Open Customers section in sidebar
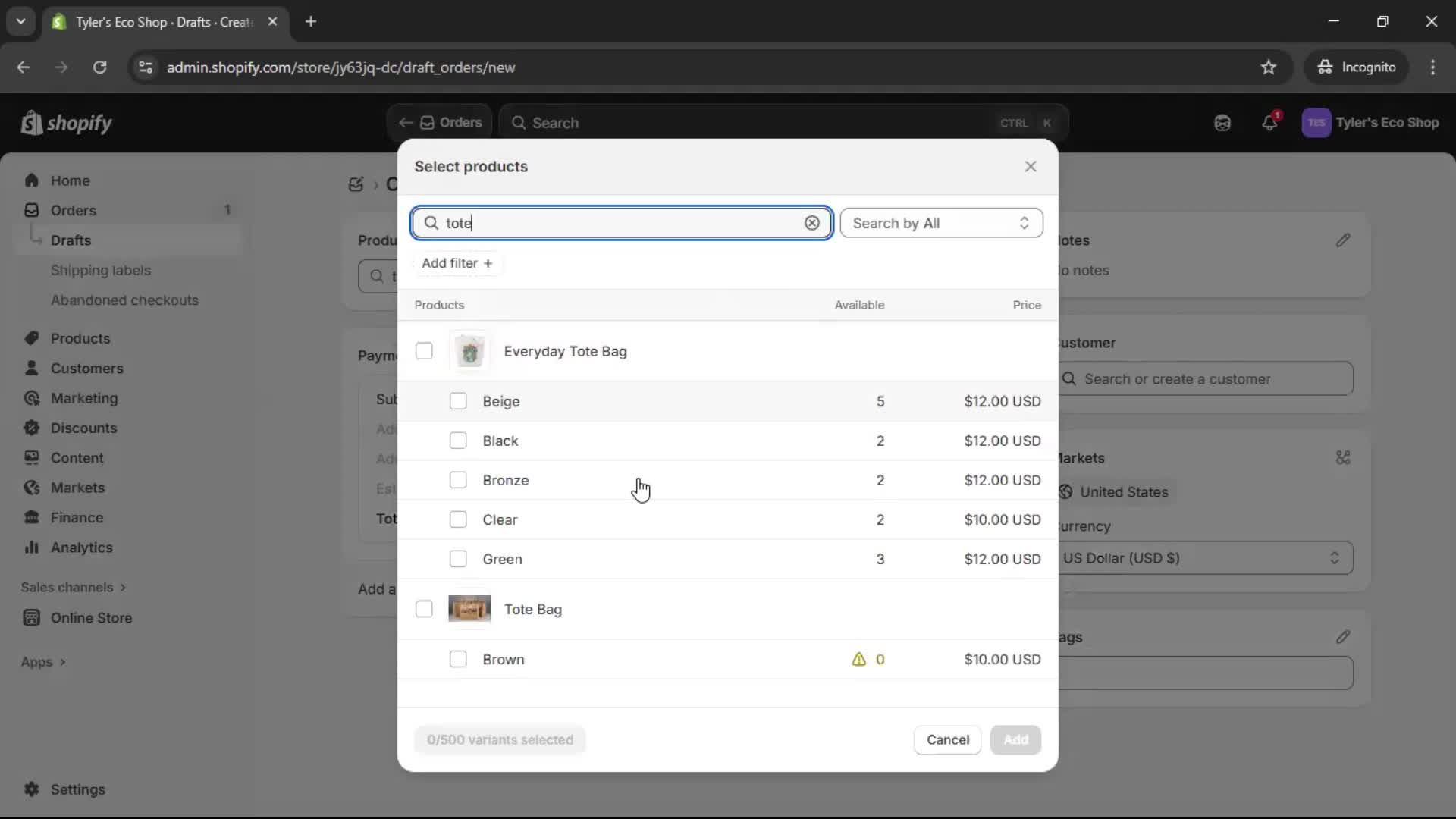1456x819 pixels. [86, 368]
